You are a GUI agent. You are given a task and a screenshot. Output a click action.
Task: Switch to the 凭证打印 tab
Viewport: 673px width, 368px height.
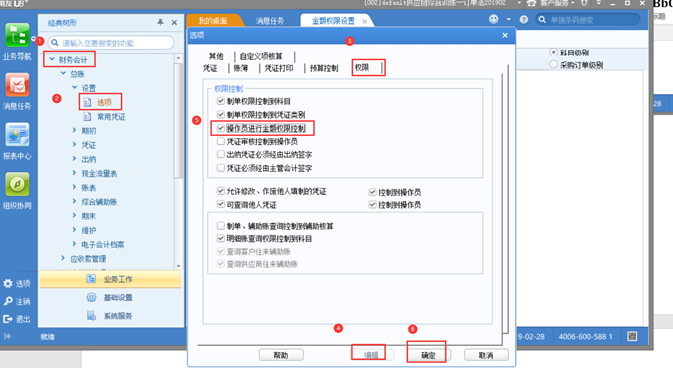pos(279,68)
